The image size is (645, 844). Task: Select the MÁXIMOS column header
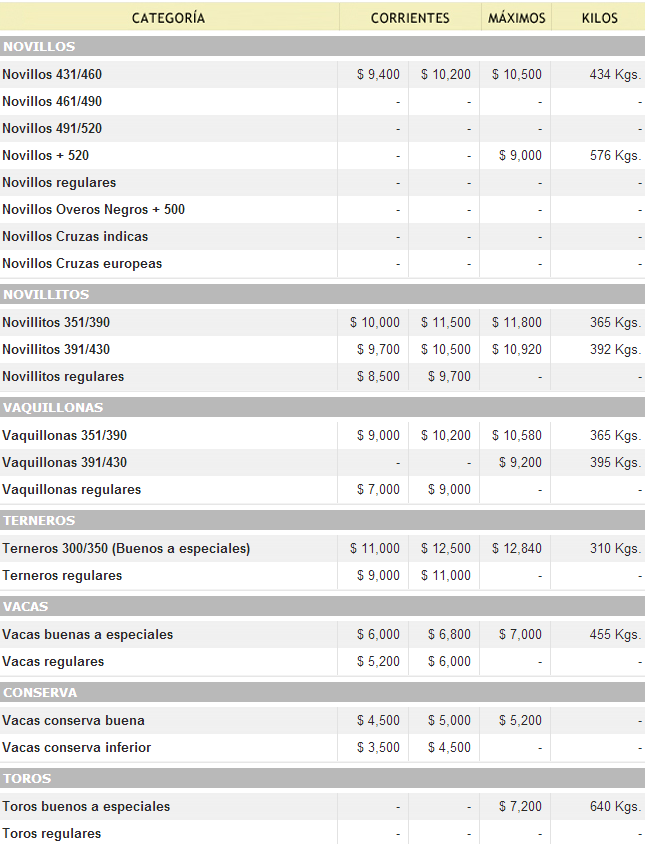517,18
